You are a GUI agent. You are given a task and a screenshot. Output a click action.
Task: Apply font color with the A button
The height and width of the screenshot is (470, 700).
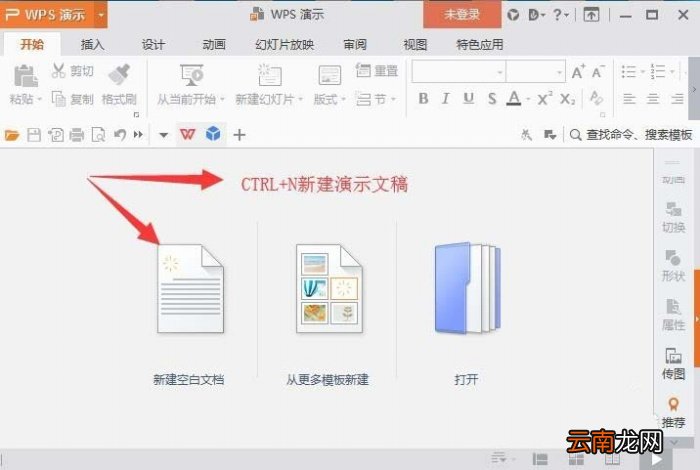pyautogui.click(x=514, y=98)
